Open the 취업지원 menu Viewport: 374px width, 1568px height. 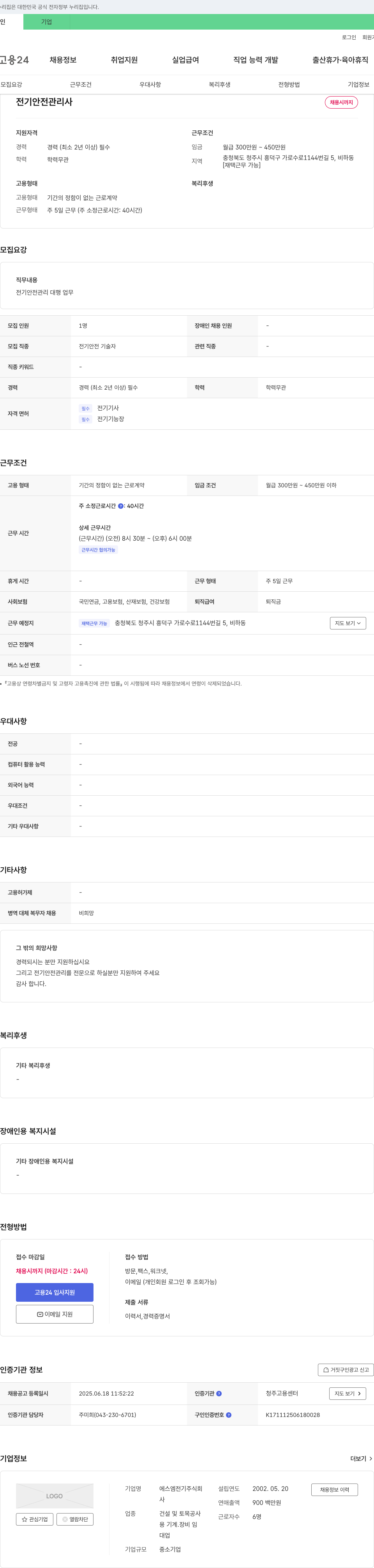point(124,60)
